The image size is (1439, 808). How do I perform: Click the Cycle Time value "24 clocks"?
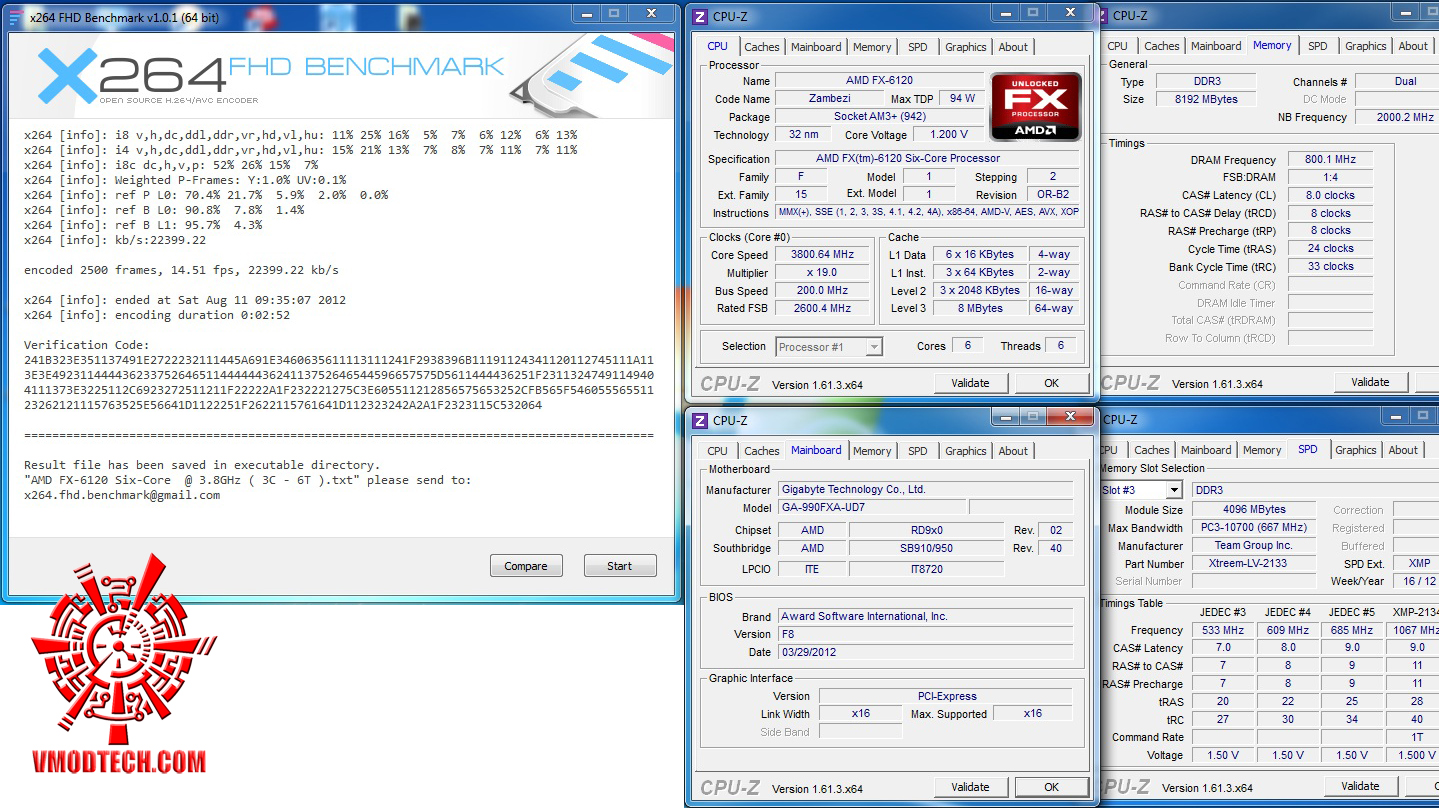1330,249
